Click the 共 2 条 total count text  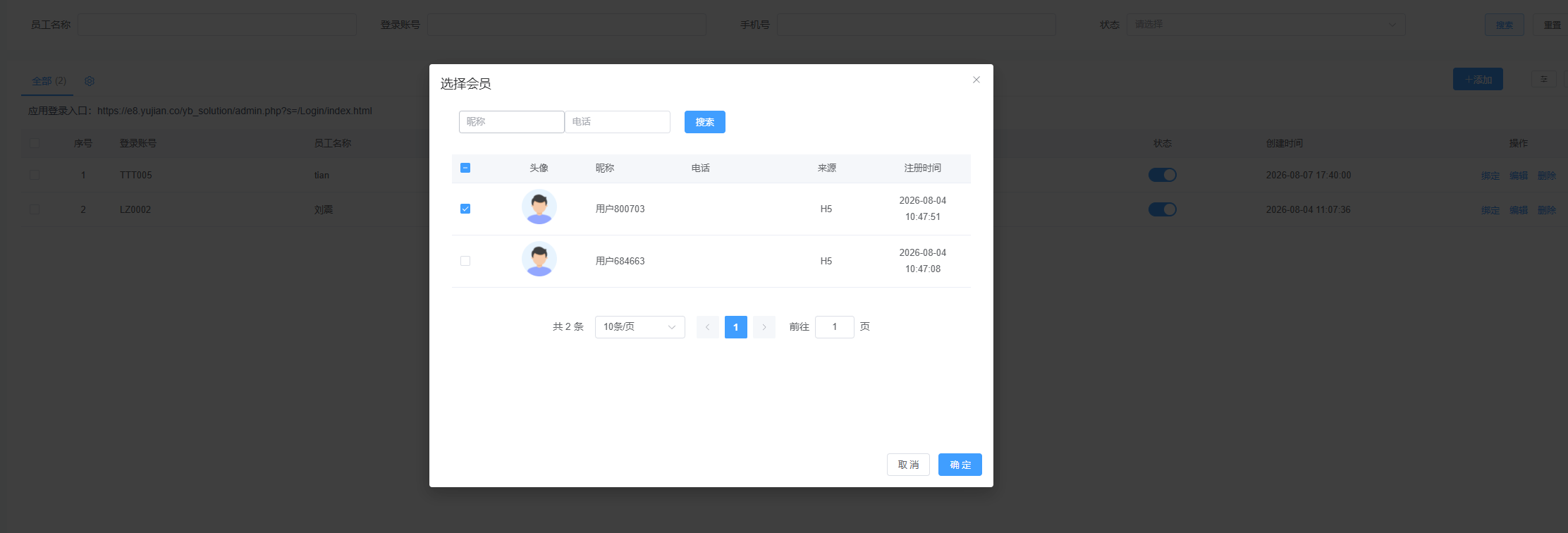click(568, 327)
